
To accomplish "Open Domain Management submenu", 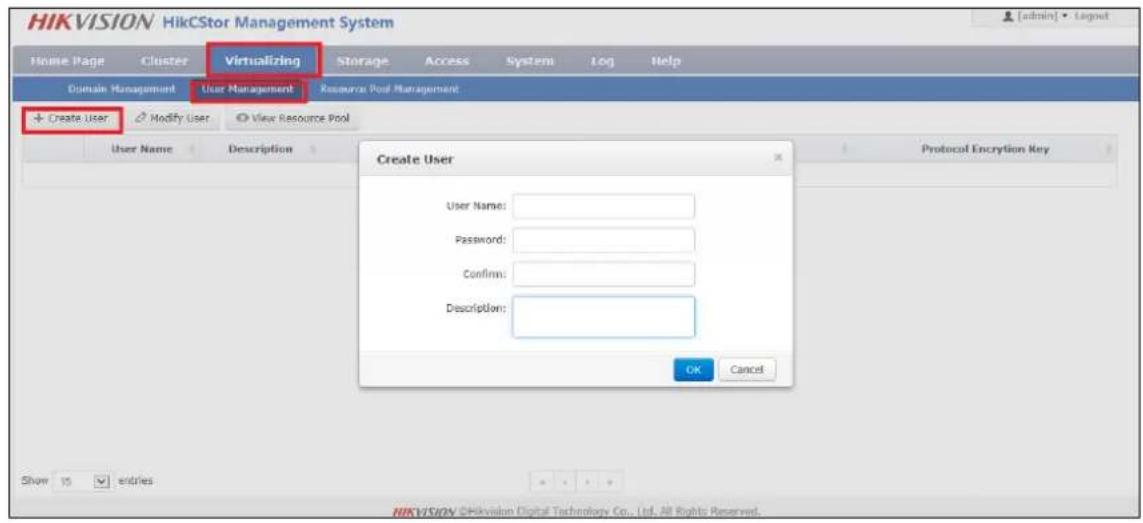I will click(122, 88).
